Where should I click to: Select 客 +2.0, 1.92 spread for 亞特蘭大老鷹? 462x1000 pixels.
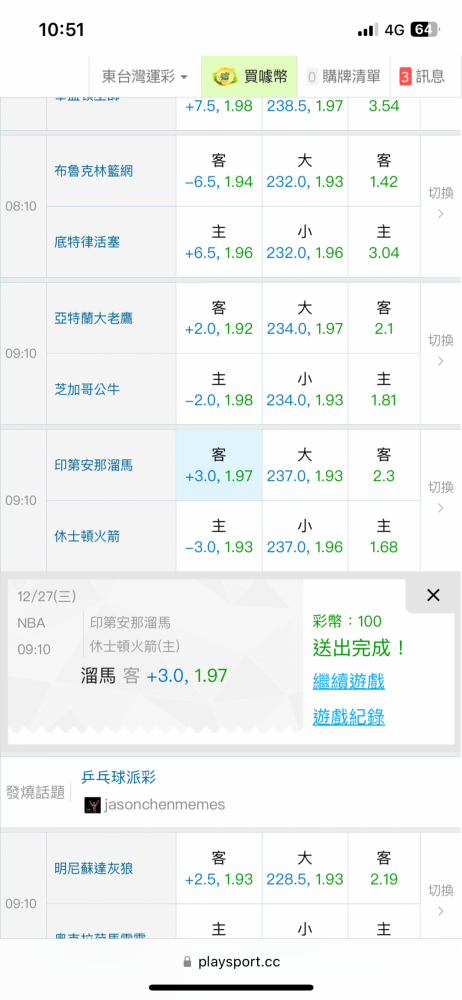coord(219,319)
